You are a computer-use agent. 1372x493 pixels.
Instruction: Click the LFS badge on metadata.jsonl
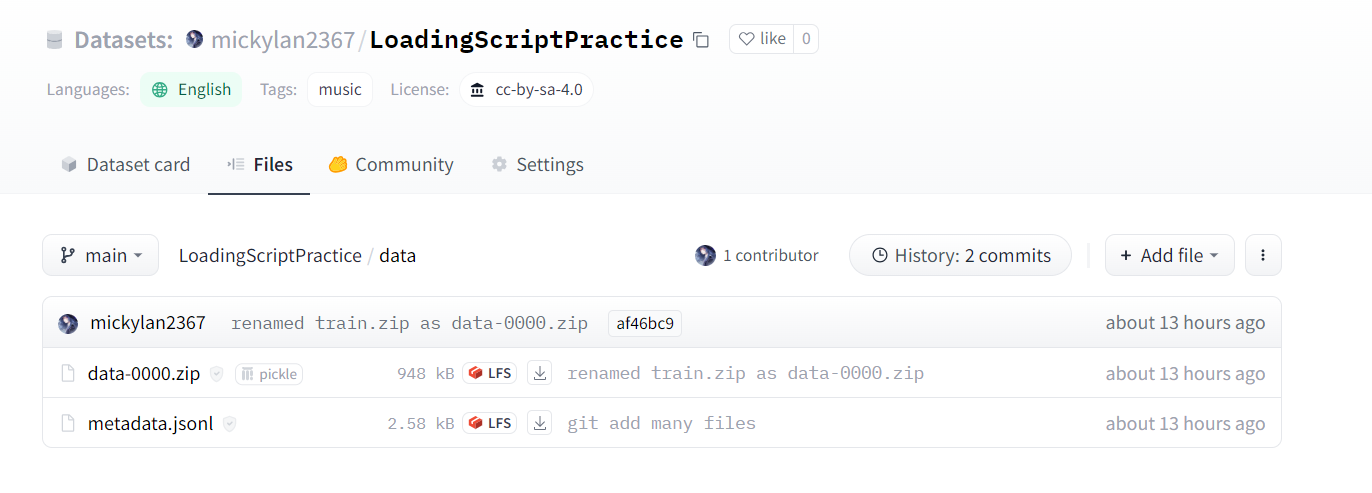click(x=490, y=424)
